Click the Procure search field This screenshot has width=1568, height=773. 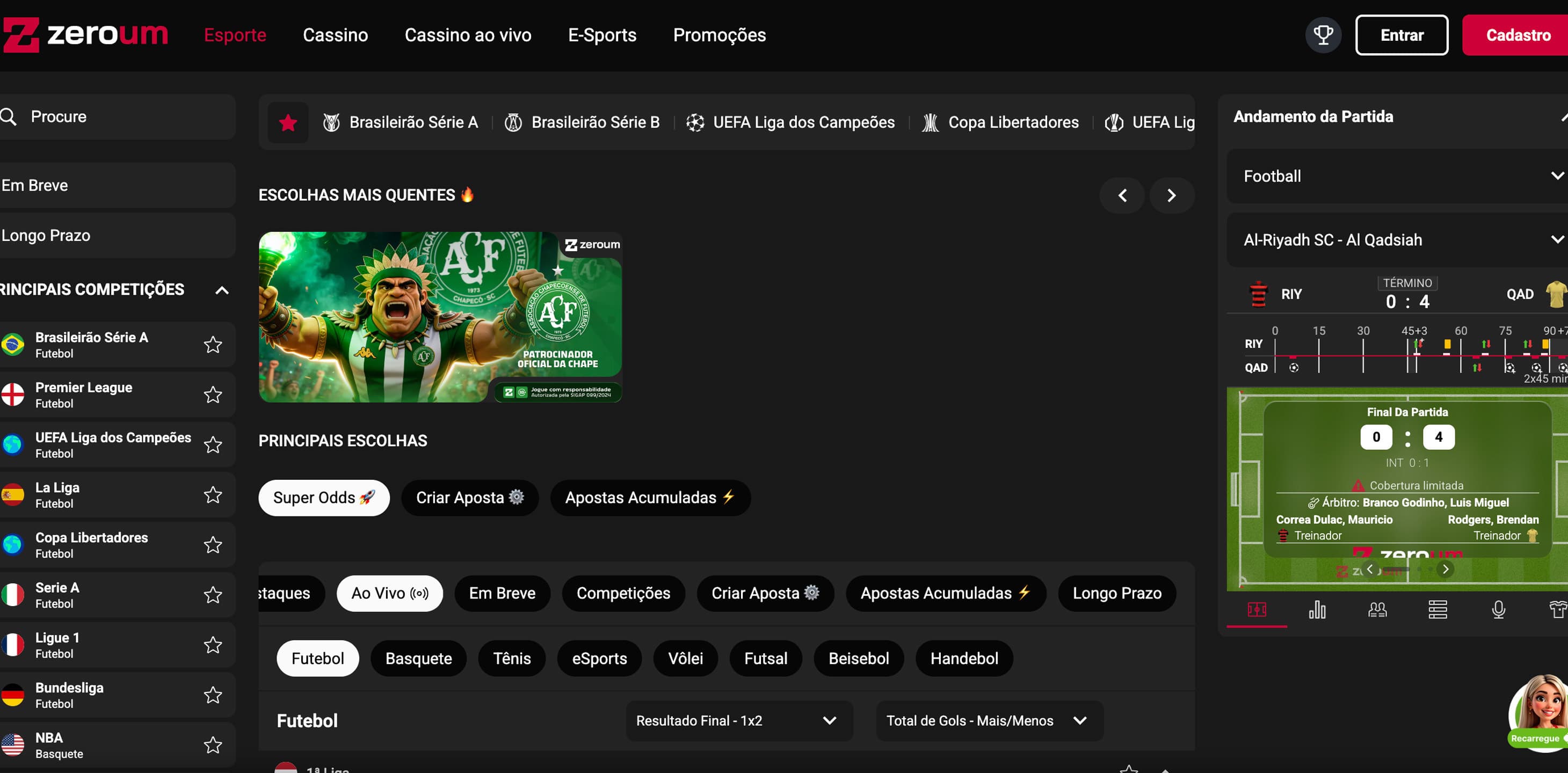coord(118,116)
